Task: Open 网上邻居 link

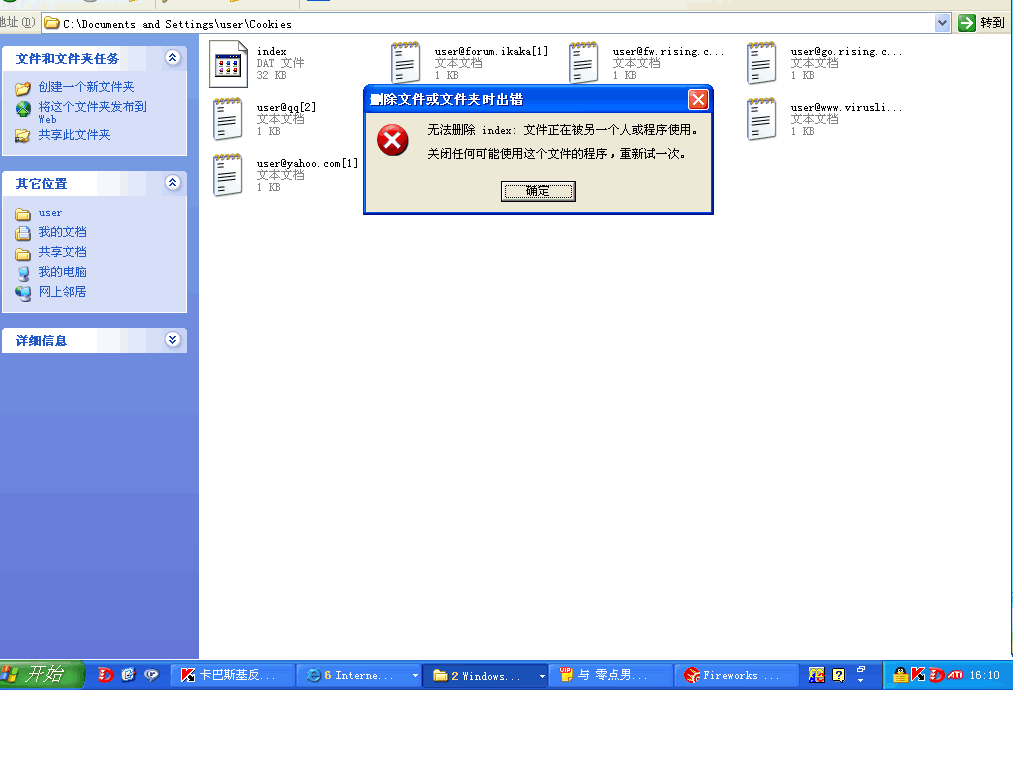Action: [x=62, y=291]
